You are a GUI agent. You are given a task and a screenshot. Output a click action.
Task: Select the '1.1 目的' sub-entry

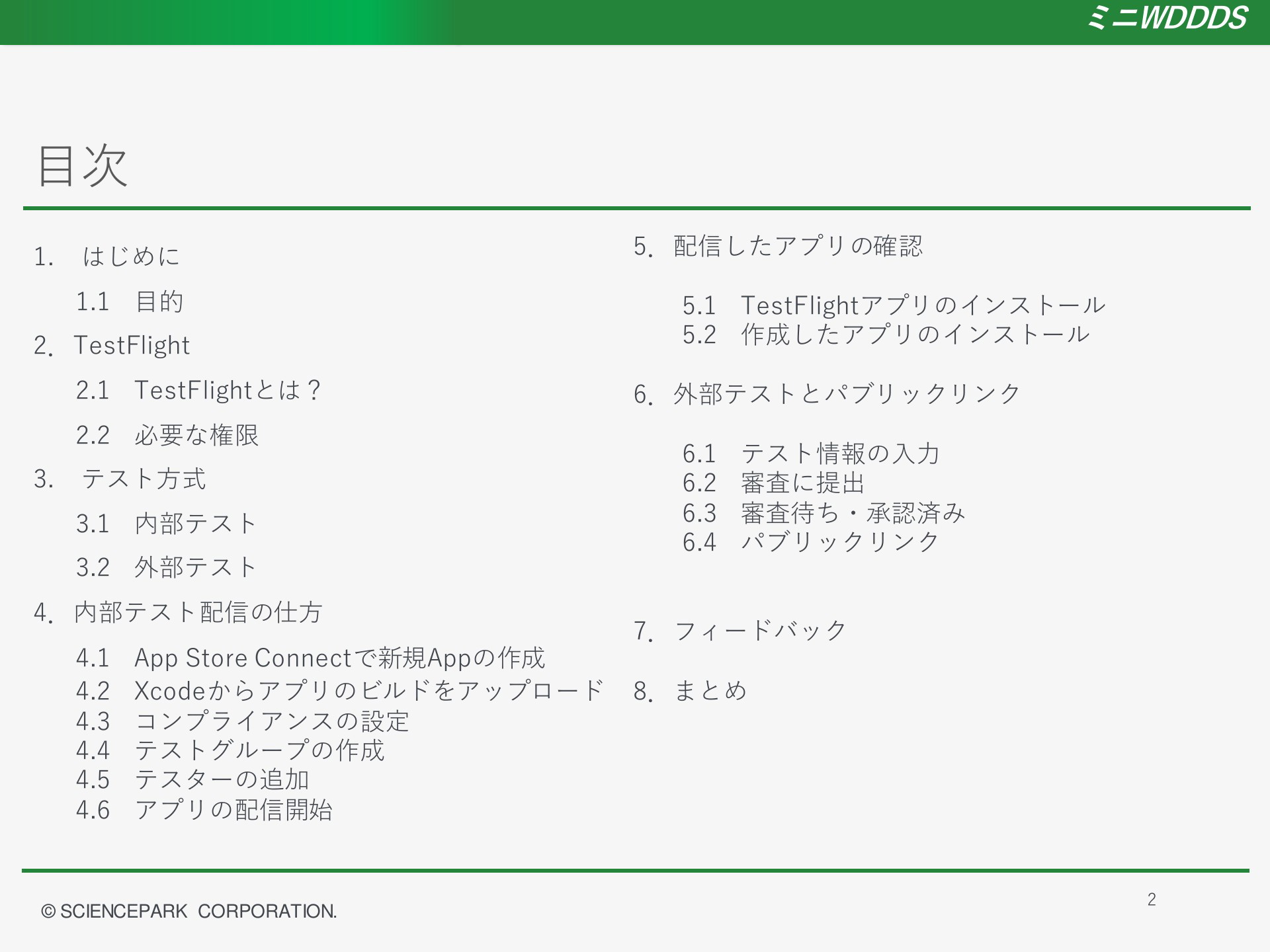[x=130, y=301]
